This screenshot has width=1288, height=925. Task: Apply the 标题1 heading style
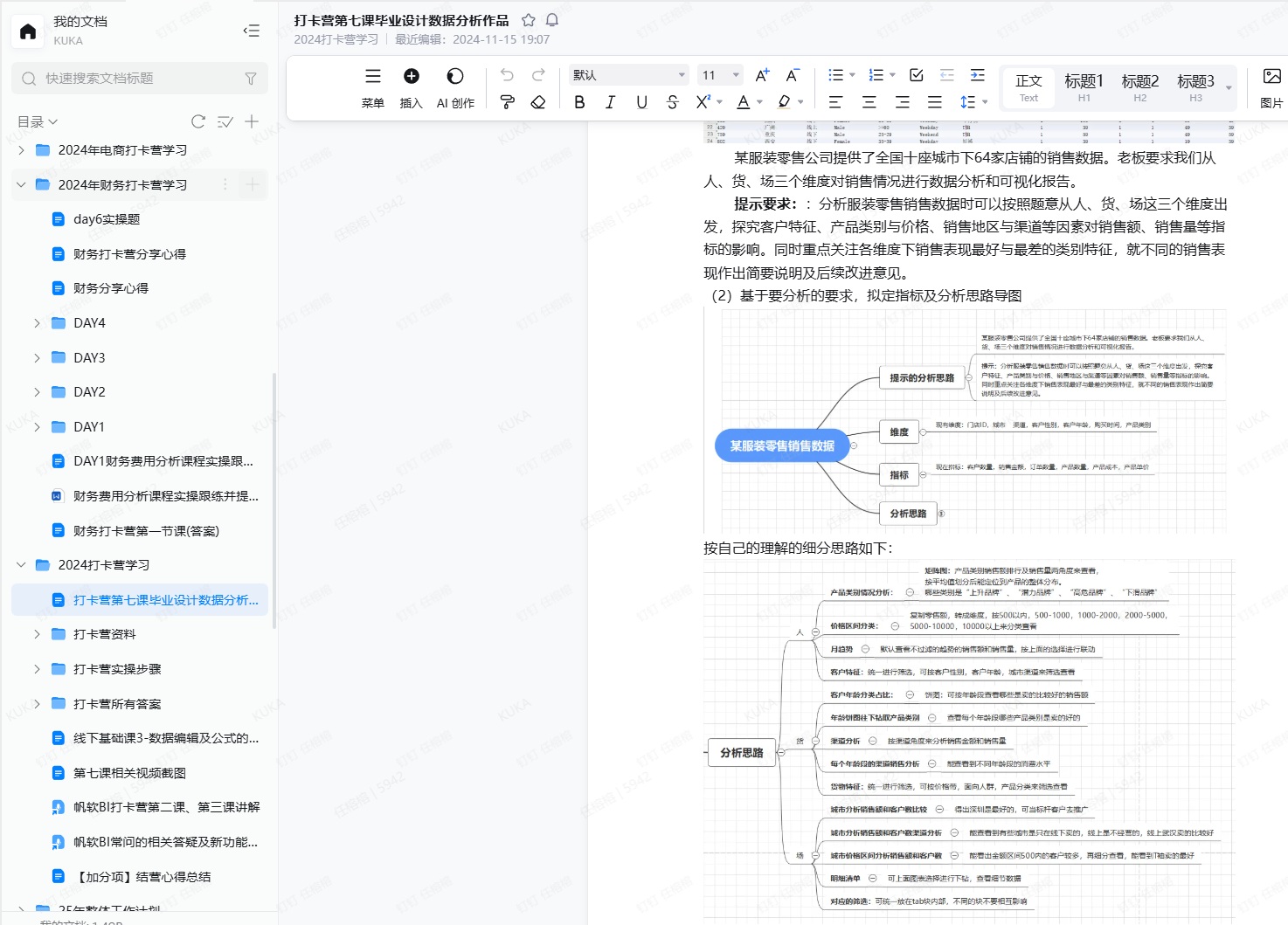(x=1084, y=81)
